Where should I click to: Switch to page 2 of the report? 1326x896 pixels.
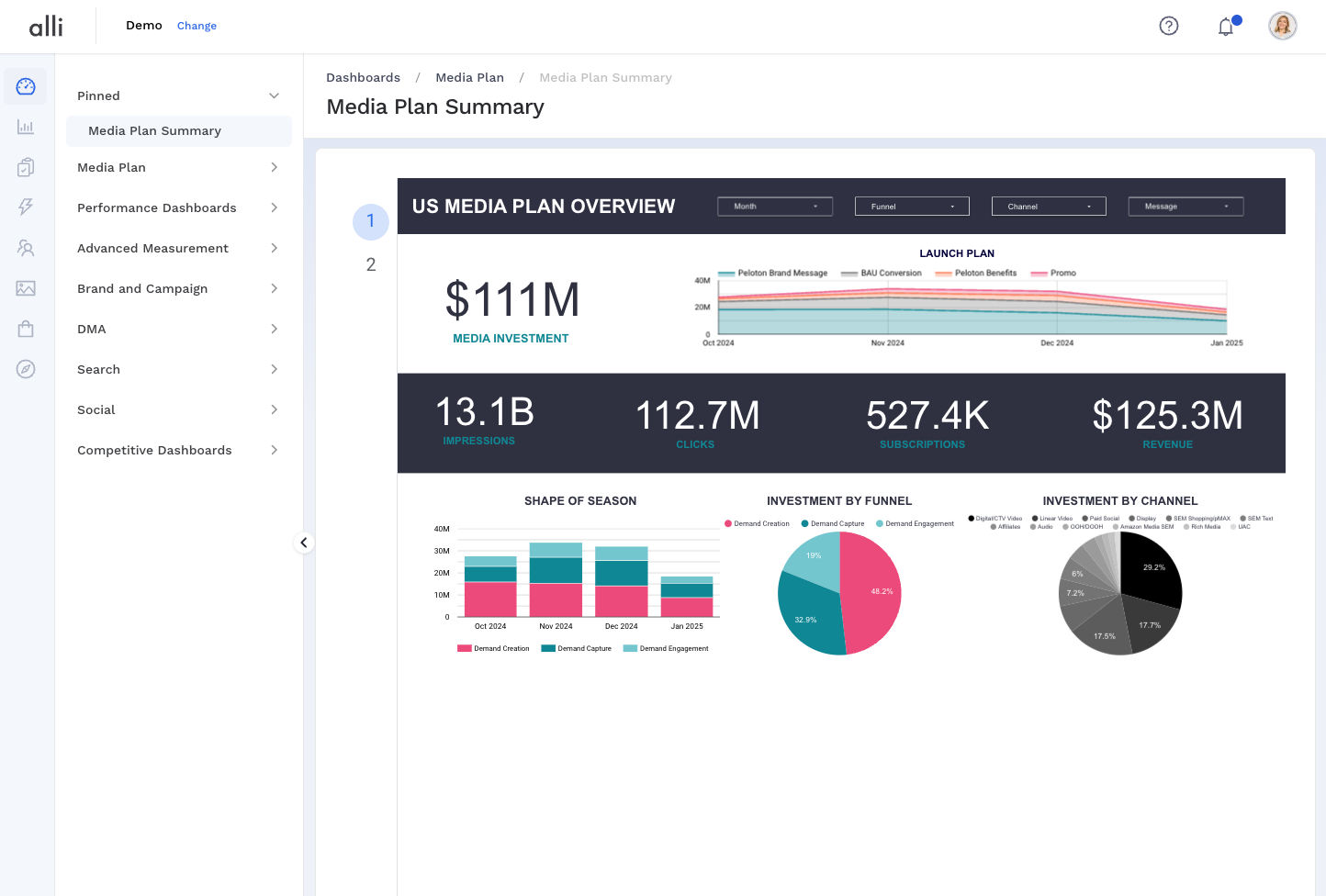pos(371,264)
